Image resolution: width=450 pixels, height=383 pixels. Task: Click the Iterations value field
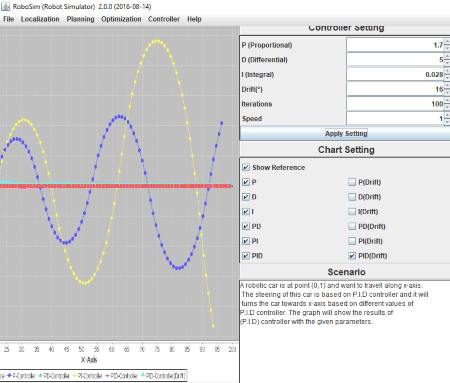(x=395, y=104)
